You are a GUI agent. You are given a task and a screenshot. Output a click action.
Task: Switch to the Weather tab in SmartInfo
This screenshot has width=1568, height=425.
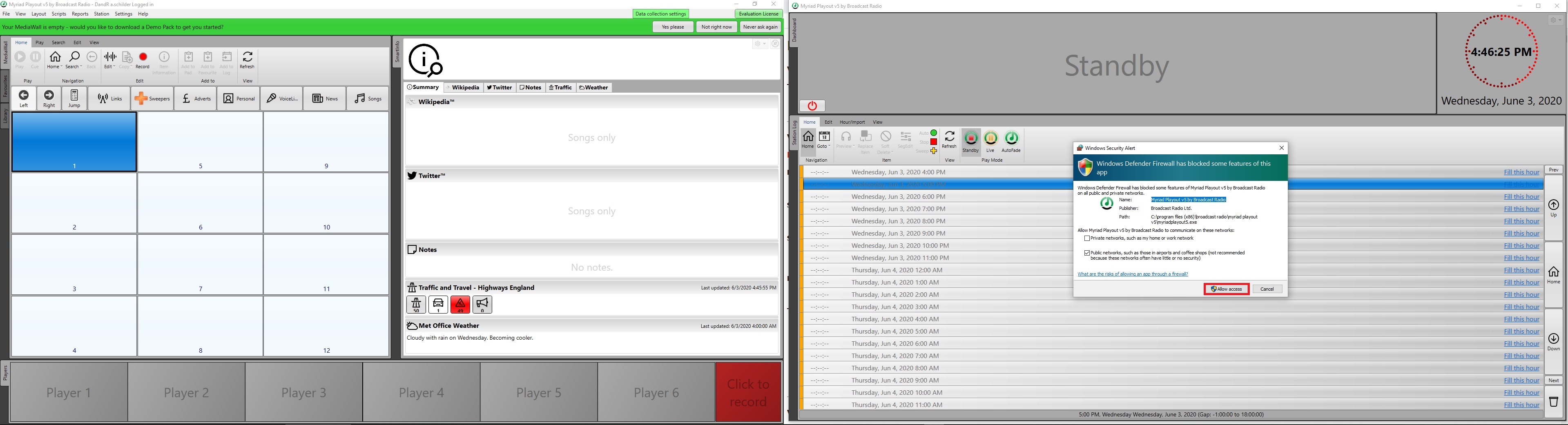[594, 87]
